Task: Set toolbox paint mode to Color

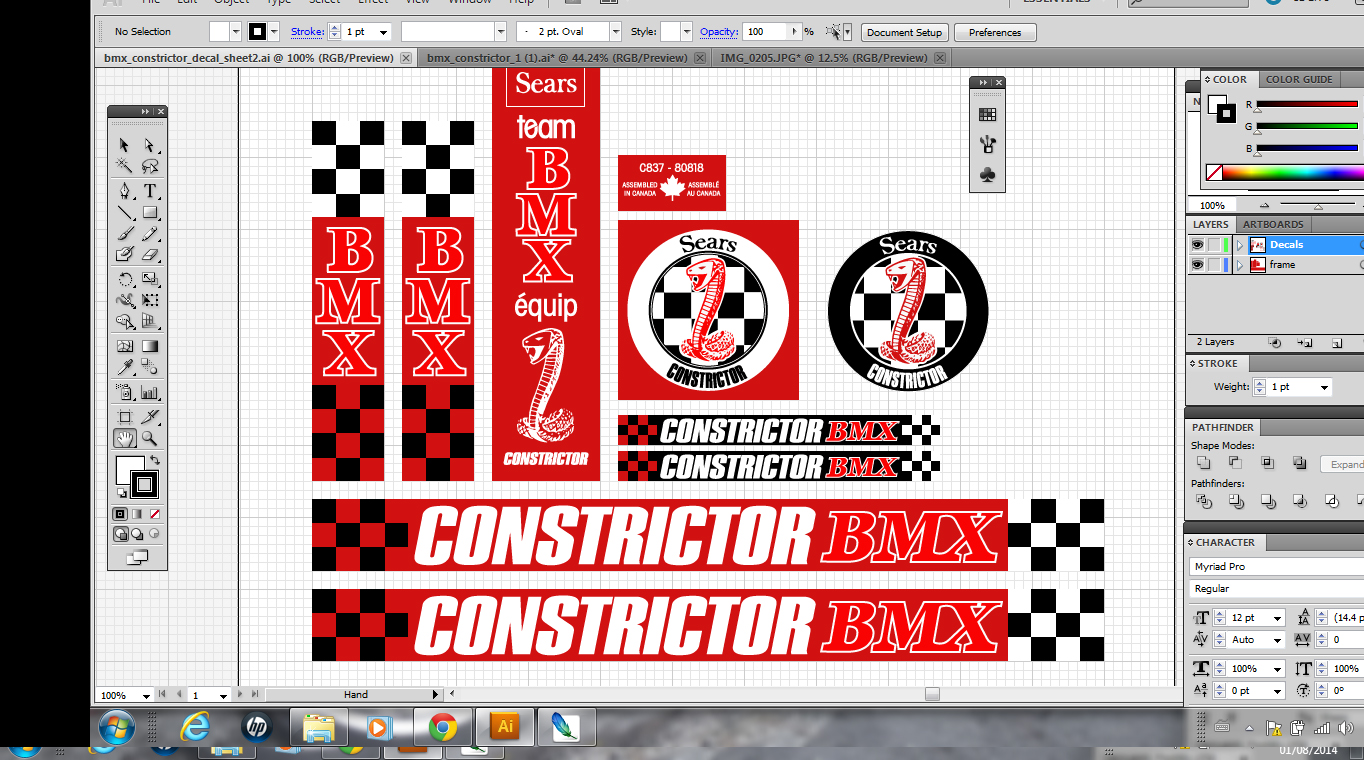Action: 120,513
